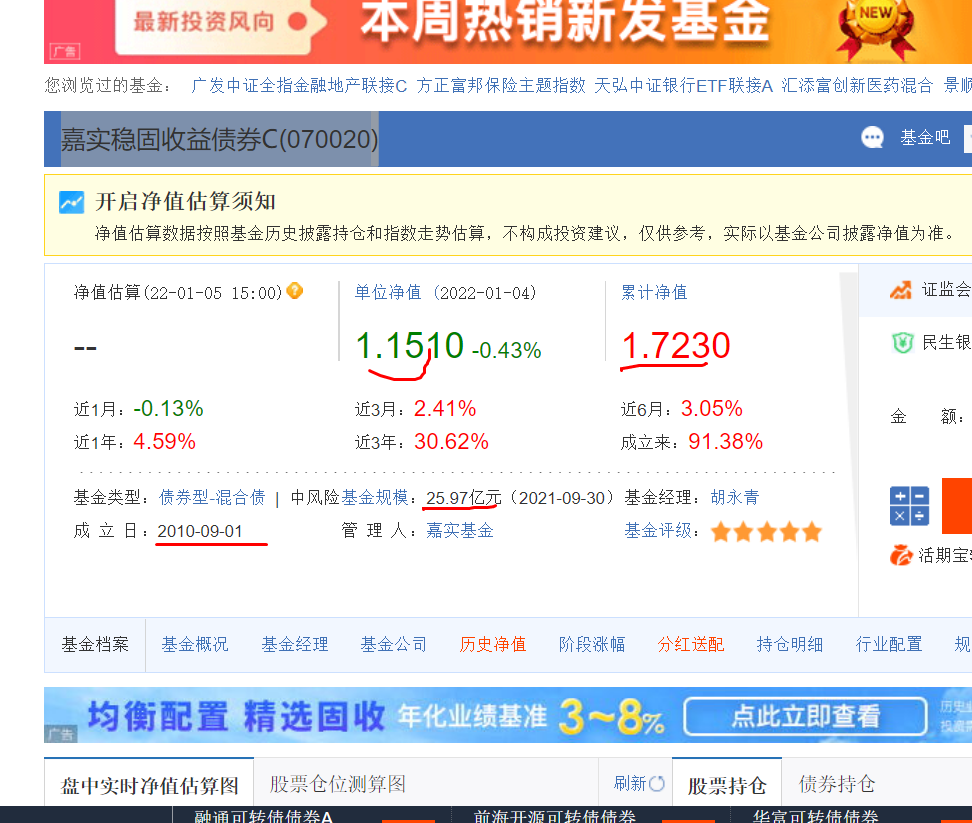
Task: Open the 基金概况 tab
Action: click(x=195, y=645)
